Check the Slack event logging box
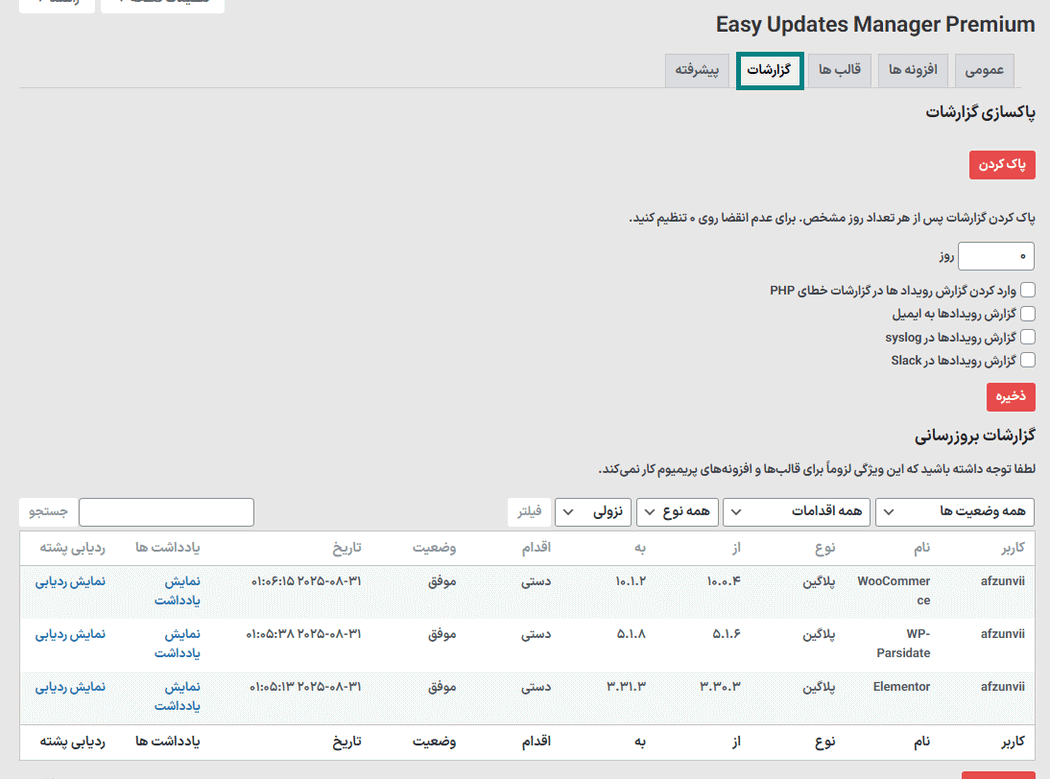1050x779 pixels. (x=1028, y=360)
